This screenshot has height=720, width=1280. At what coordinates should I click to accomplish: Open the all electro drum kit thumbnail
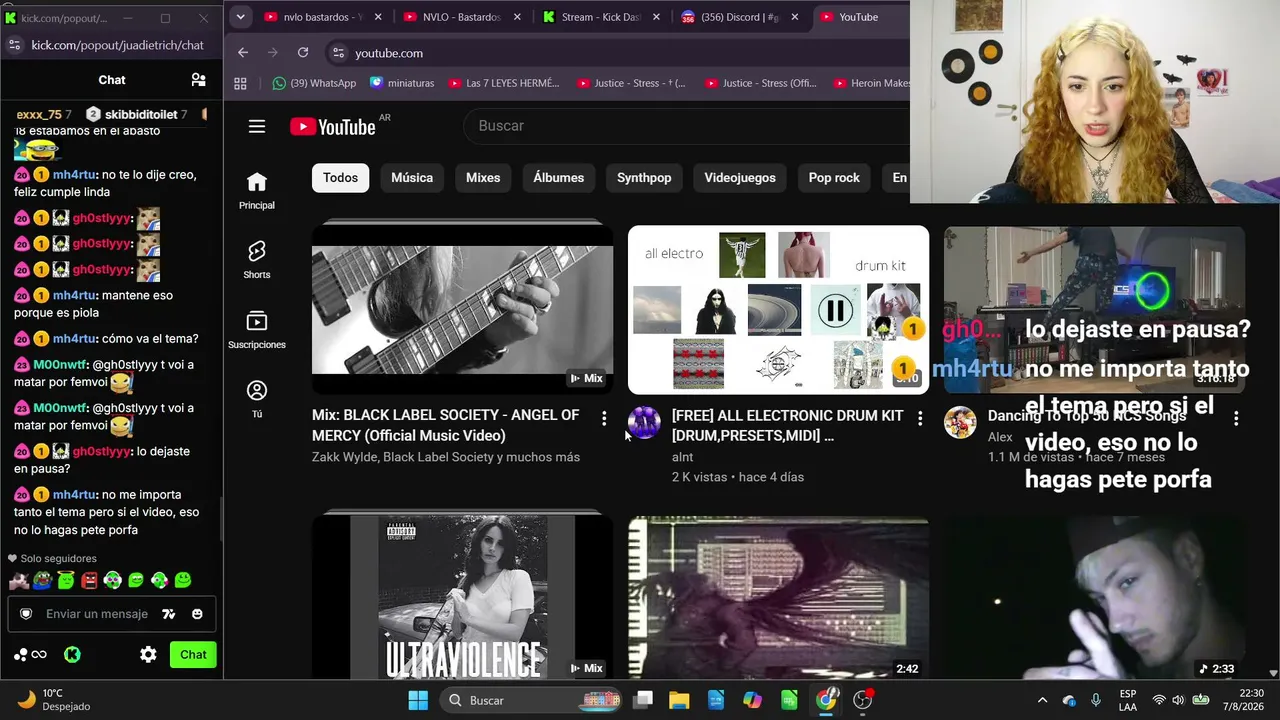click(x=778, y=310)
